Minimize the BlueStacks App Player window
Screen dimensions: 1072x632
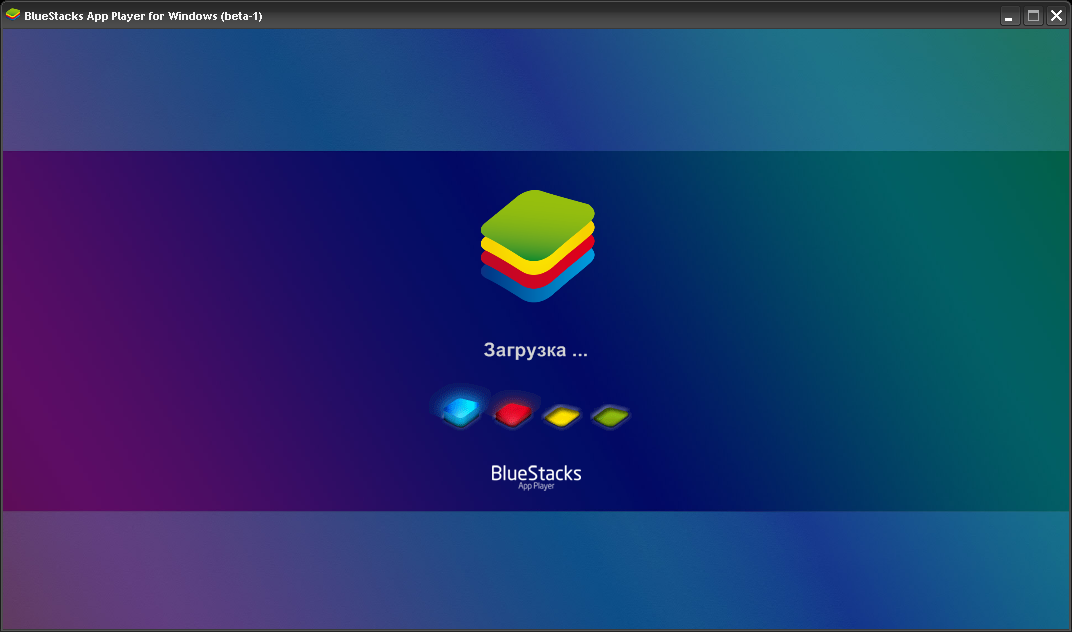tap(1010, 16)
